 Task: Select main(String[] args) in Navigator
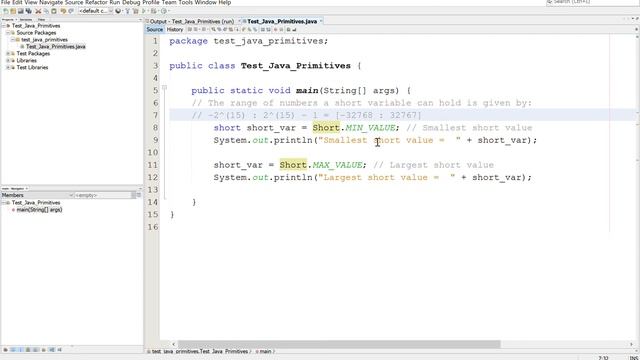coord(39,210)
